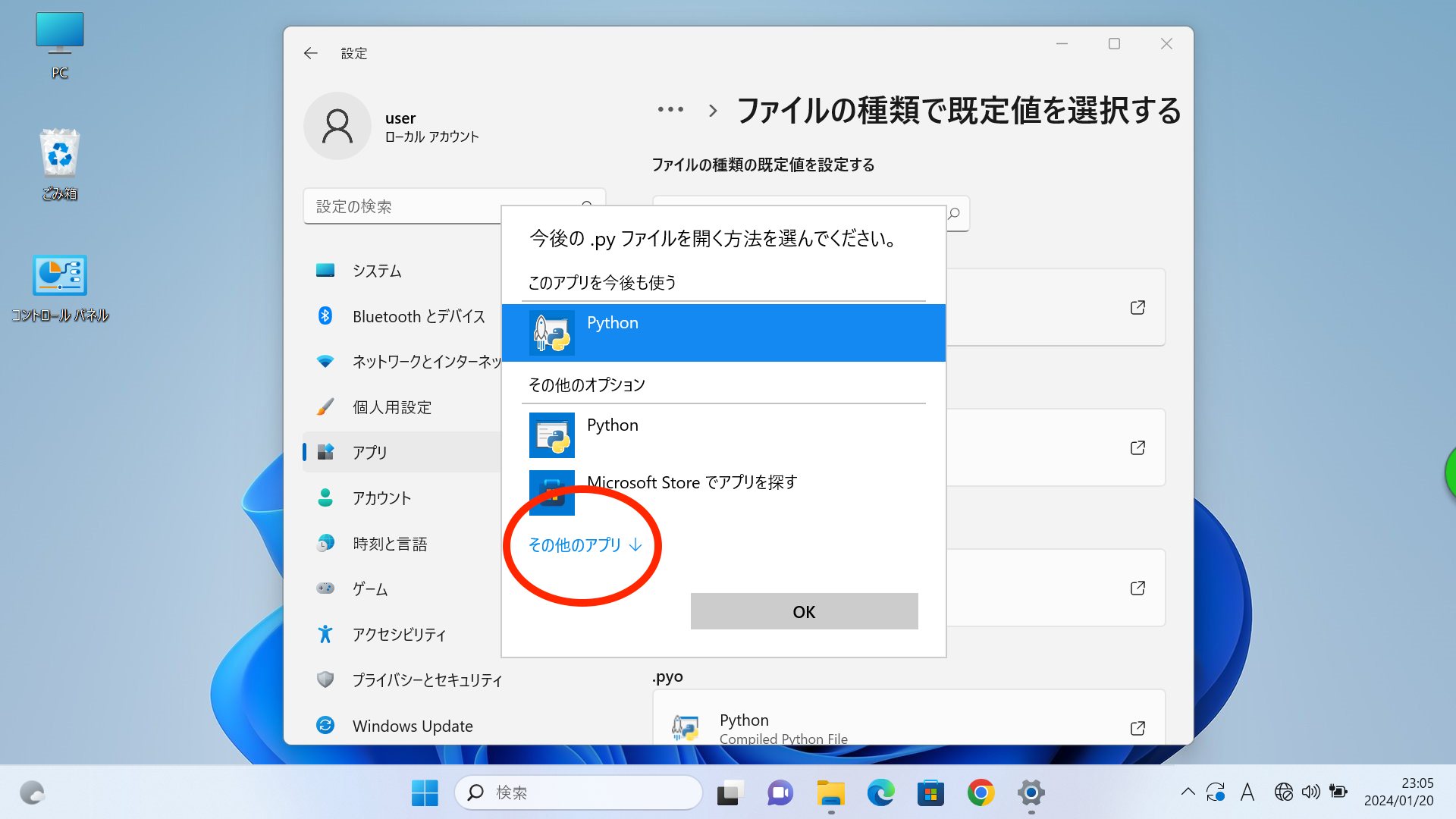Open the Windows Update section
Screen dimensions: 1456x819
pyautogui.click(x=412, y=725)
